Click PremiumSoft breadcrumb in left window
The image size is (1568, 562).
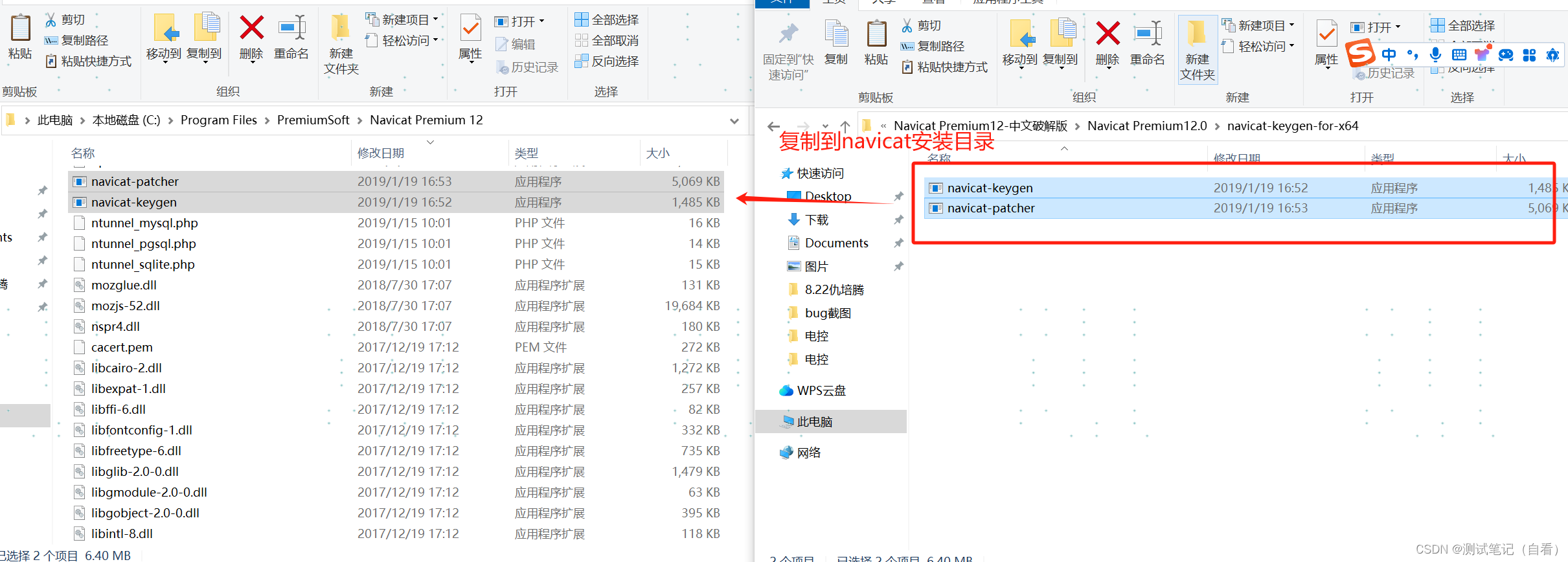[x=313, y=120]
